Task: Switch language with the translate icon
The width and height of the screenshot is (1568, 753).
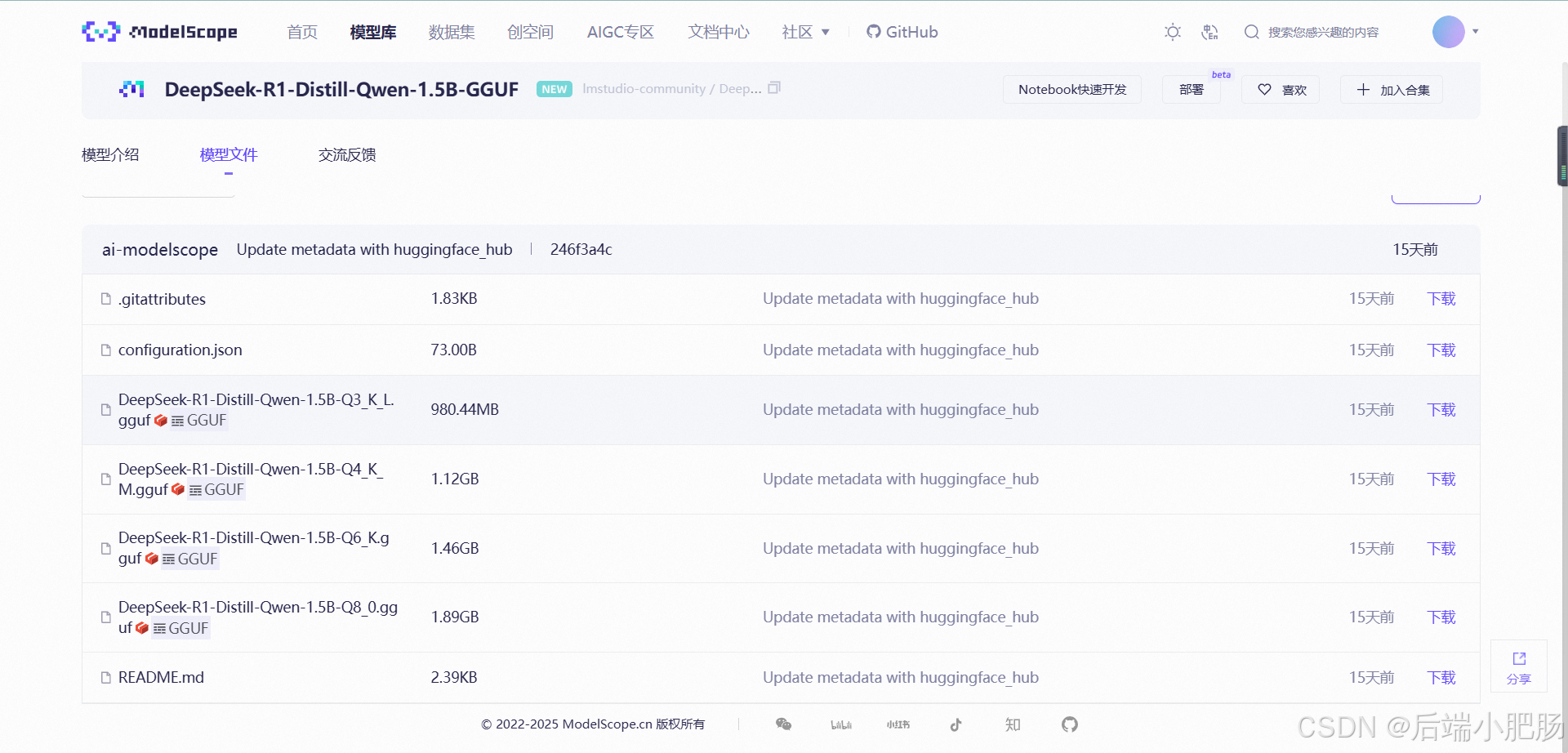Action: (x=1209, y=32)
